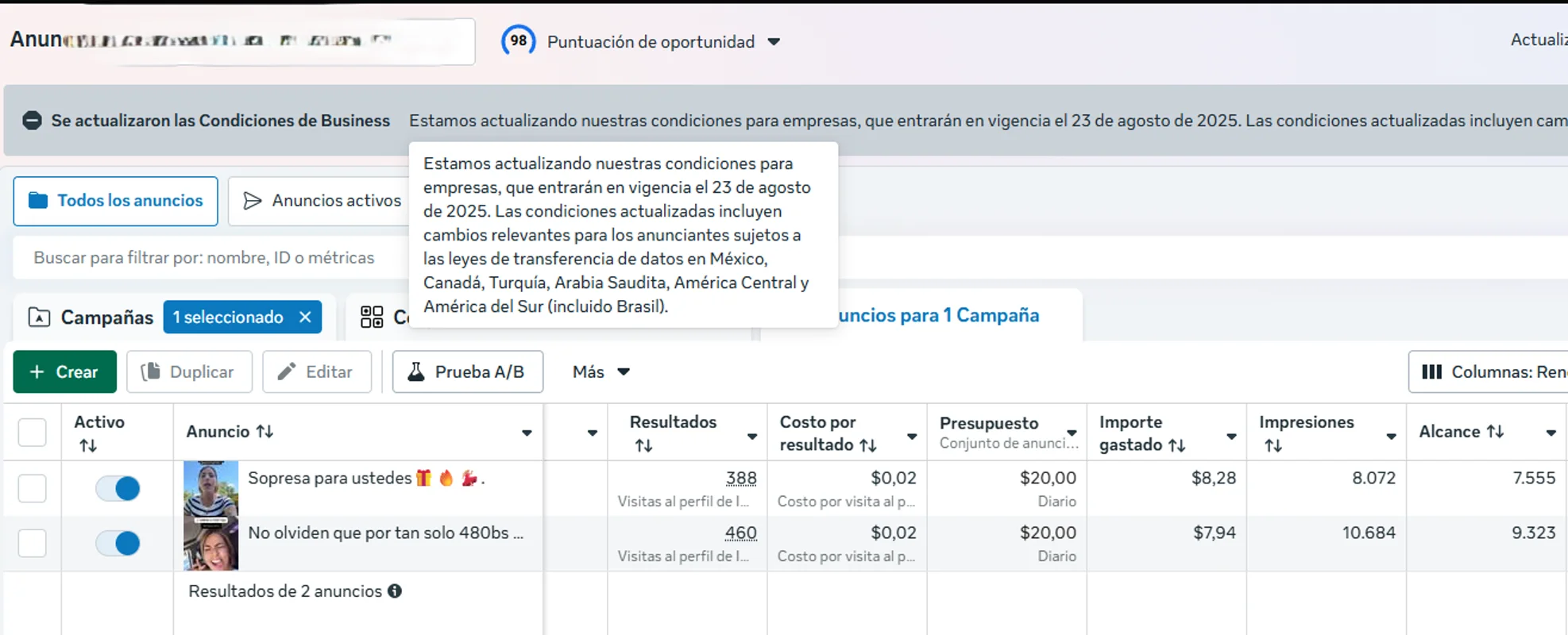
Task: Click the green Crear button
Action: pos(64,371)
